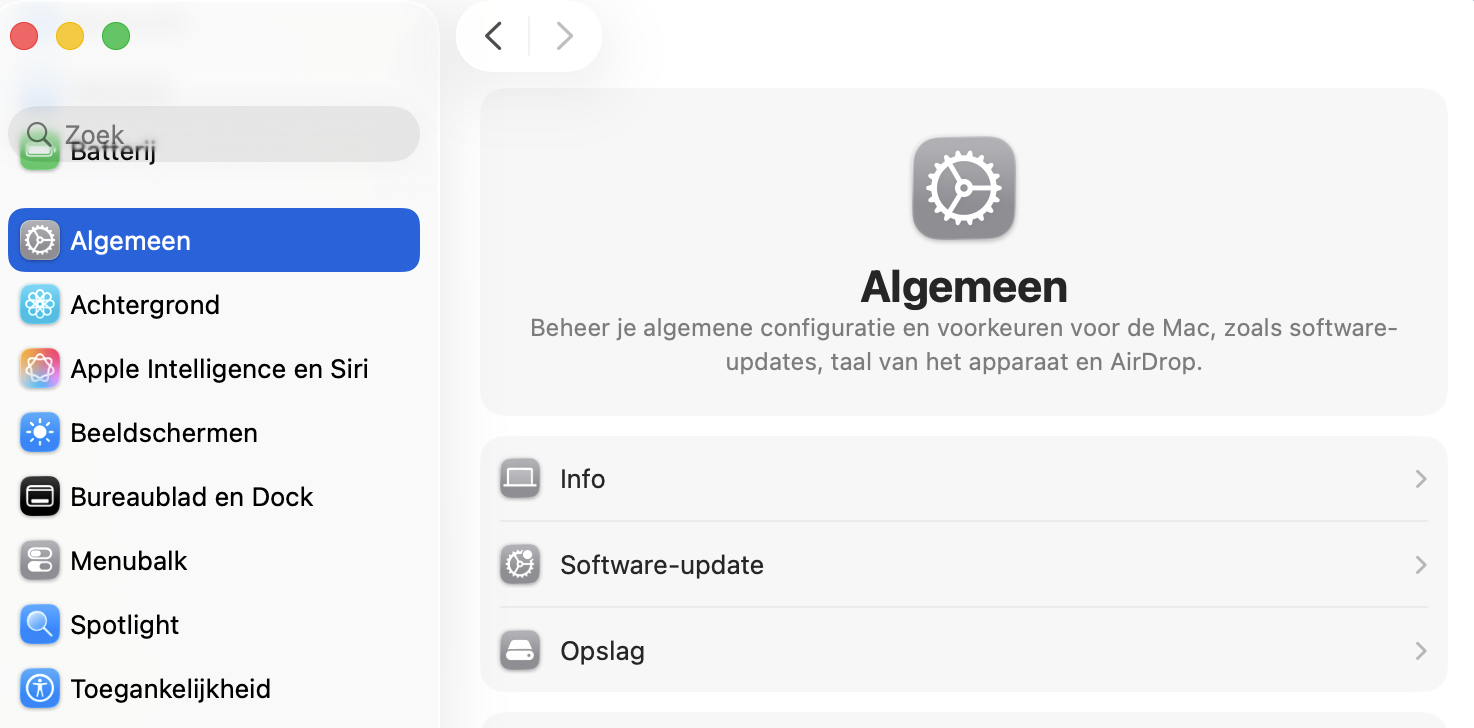Click the Toegankelijkheid icon in sidebar
This screenshot has width=1474, height=728.
coord(39,688)
